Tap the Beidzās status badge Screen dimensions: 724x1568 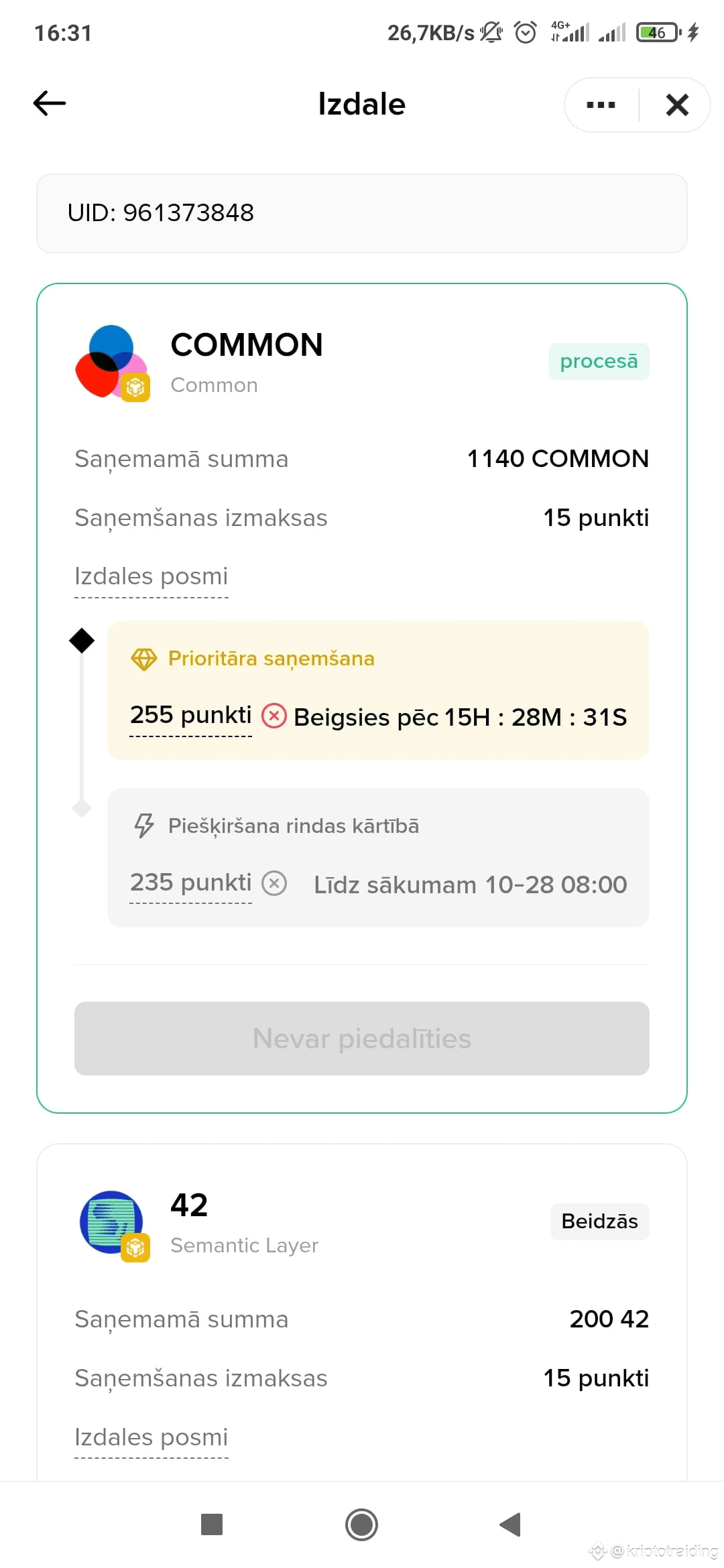599,1221
